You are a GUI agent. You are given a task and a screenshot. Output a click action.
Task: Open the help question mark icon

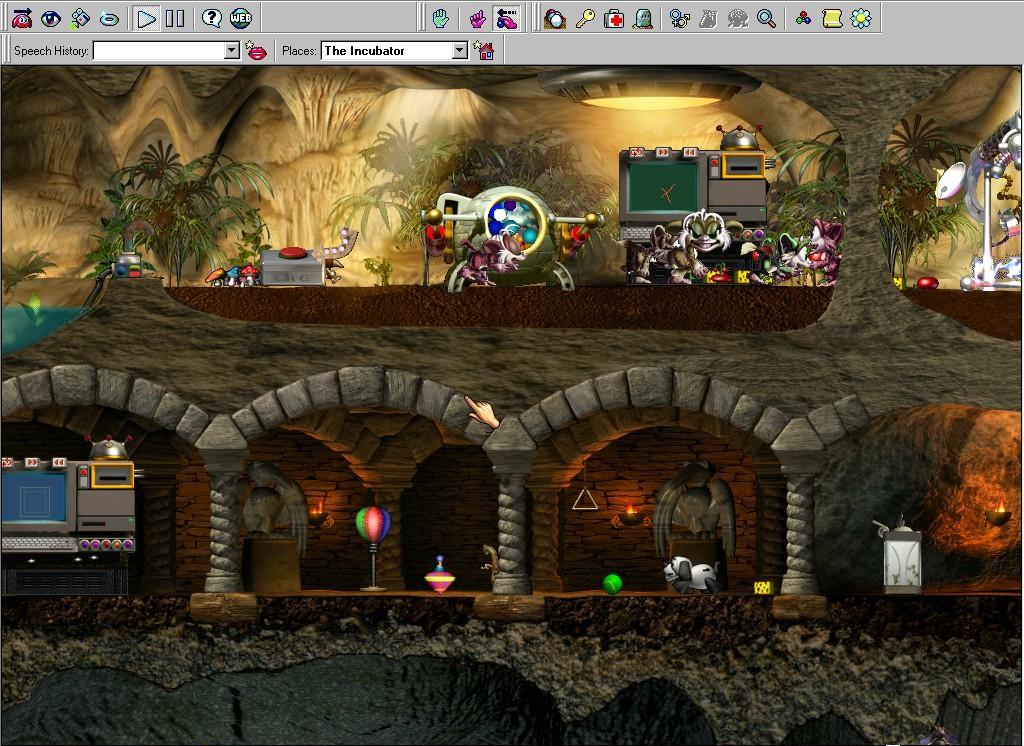pos(211,18)
